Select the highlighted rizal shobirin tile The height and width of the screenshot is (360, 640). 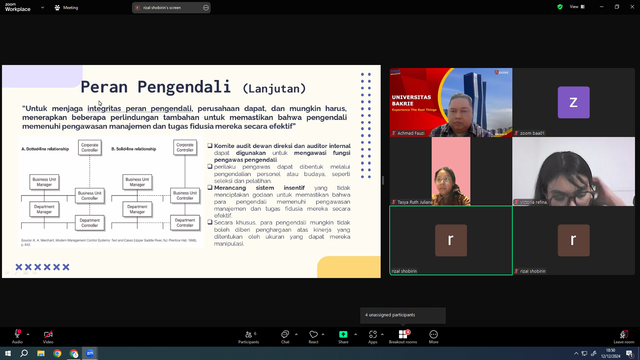pos(451,240)
